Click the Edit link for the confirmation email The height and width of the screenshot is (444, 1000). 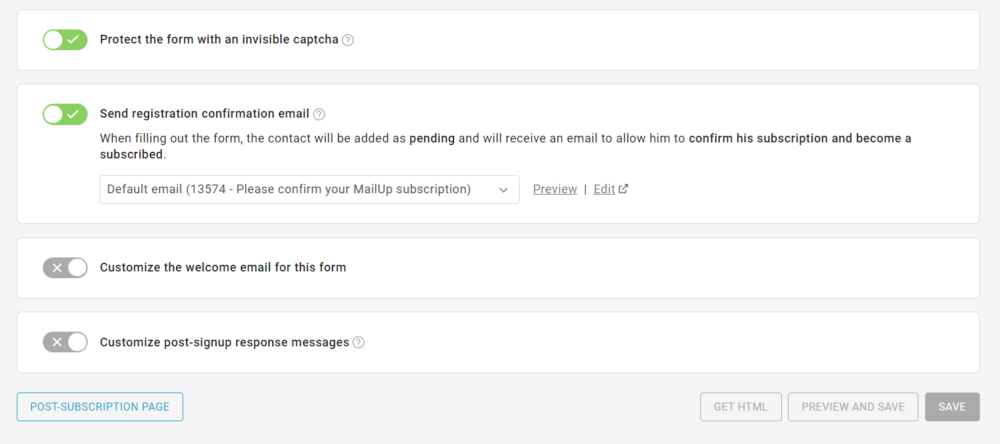(604, 189)
